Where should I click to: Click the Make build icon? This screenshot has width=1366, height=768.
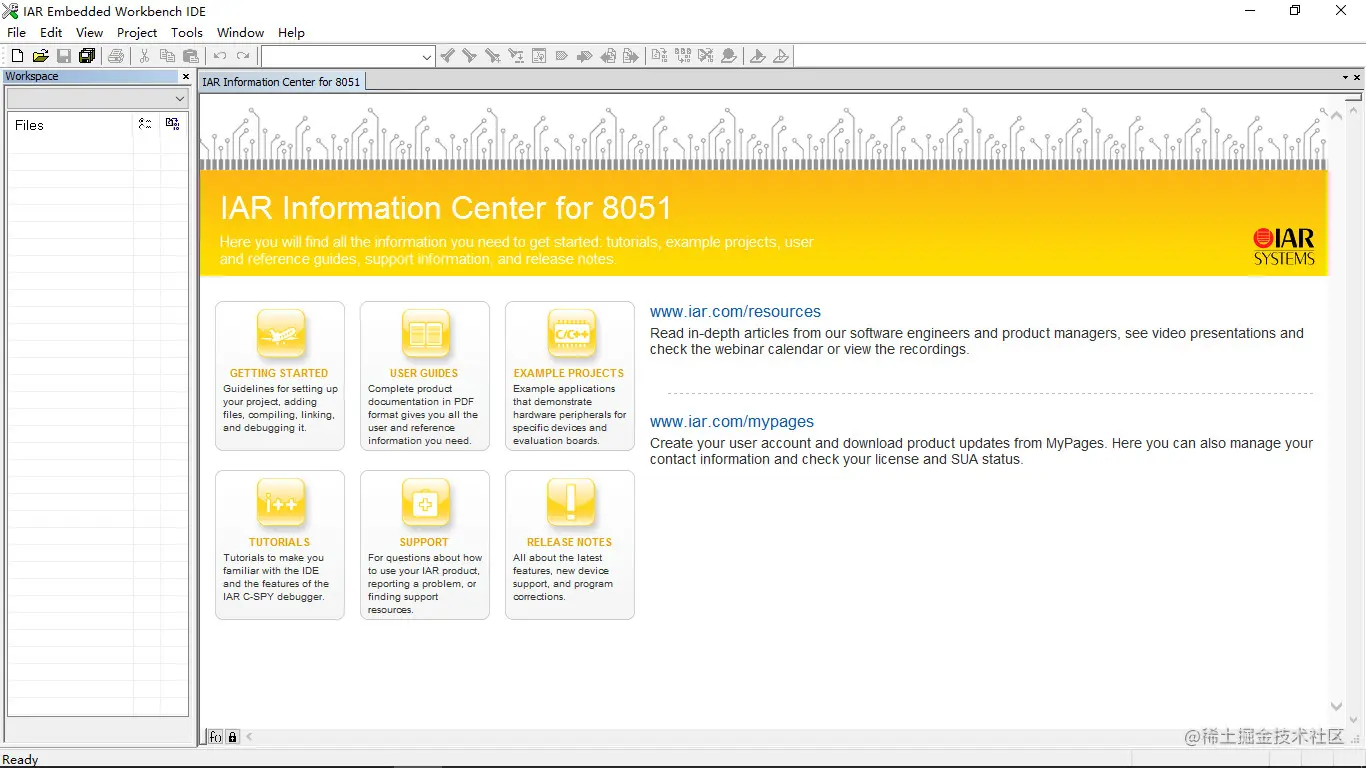pos(683,56)
